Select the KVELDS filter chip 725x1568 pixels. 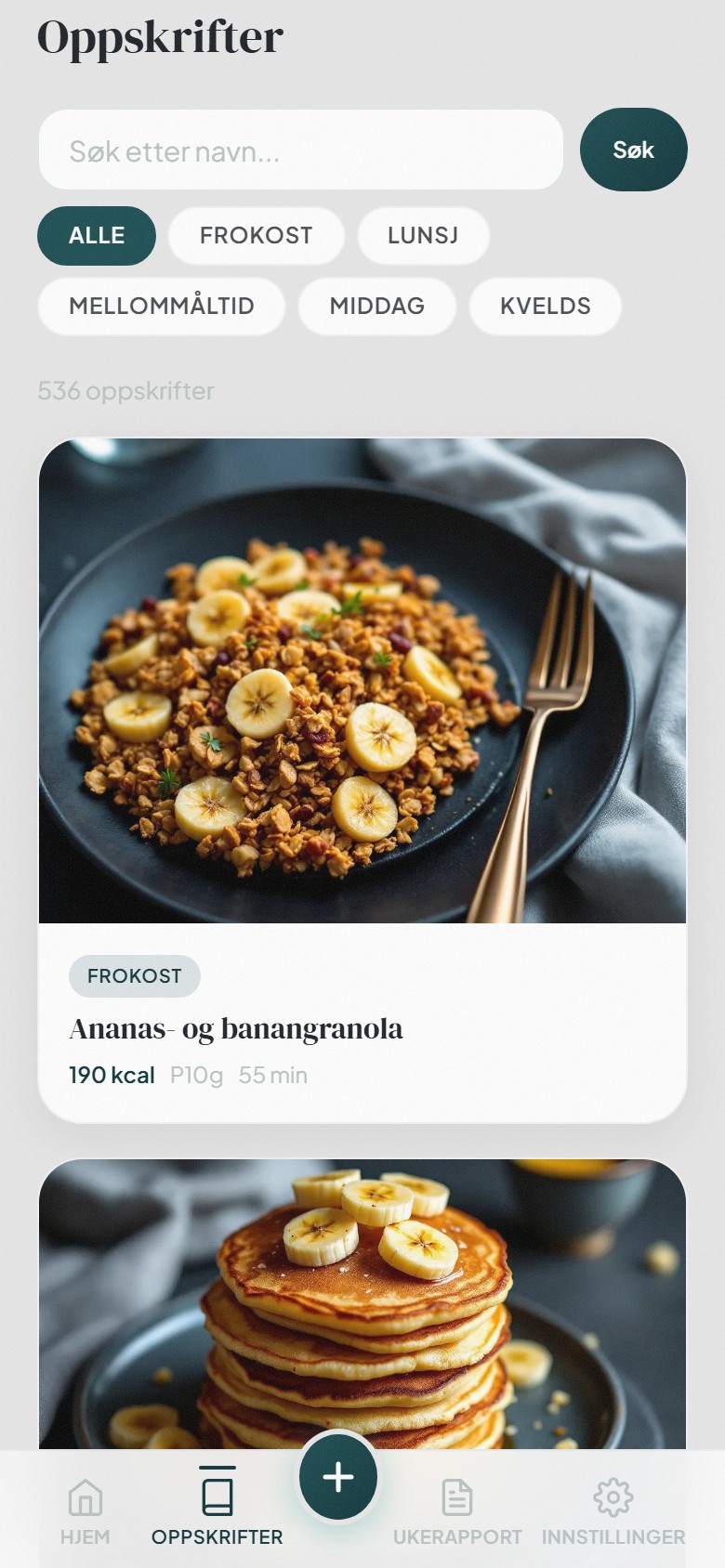click(546, 307)
